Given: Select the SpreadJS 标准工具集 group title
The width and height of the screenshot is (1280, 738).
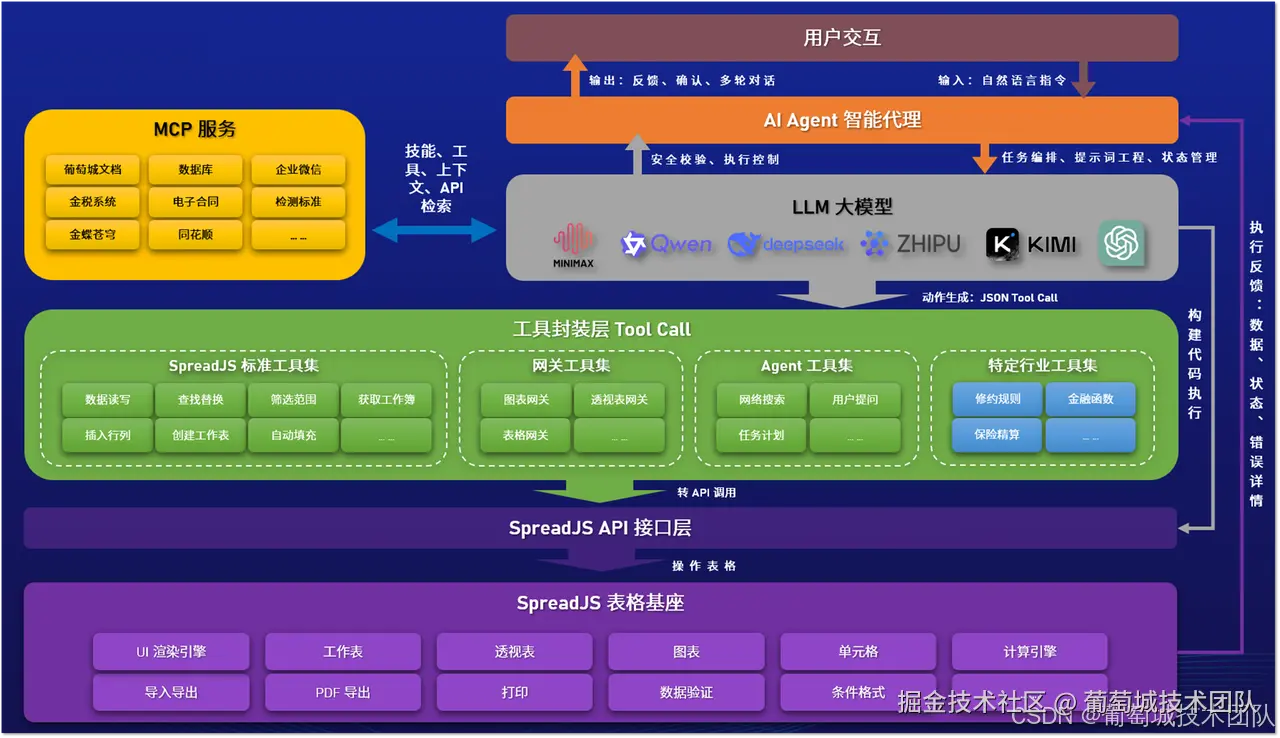Looking at the screenshot, I should pyautogui.click(x=244, y=366).
